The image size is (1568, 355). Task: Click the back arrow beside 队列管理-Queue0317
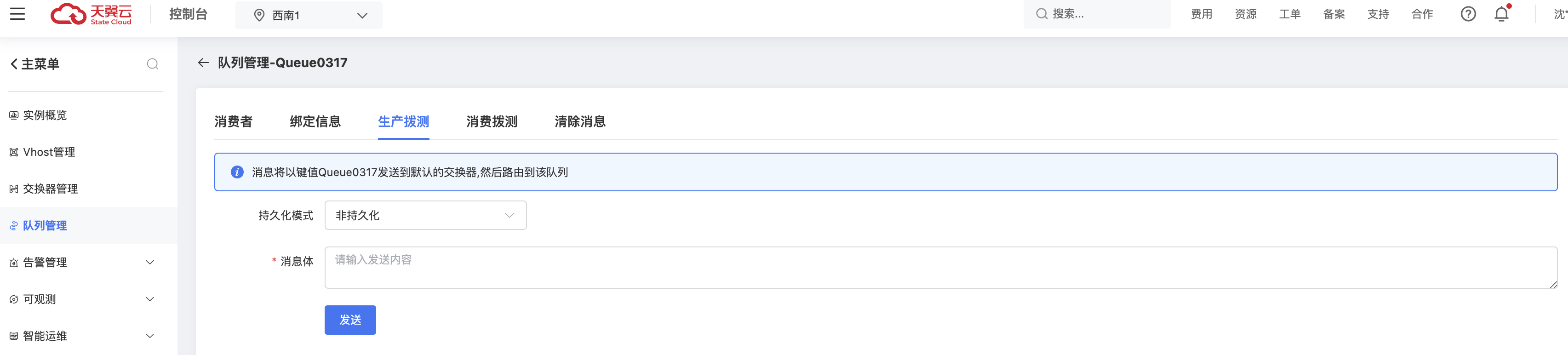coord(203,63)
